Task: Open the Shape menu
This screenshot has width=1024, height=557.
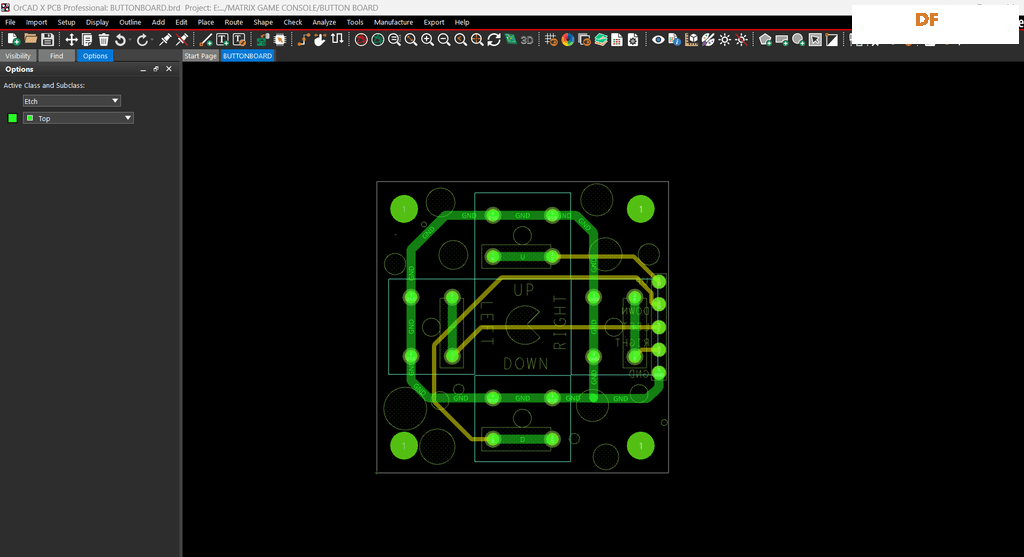Action: click(263, 22)
